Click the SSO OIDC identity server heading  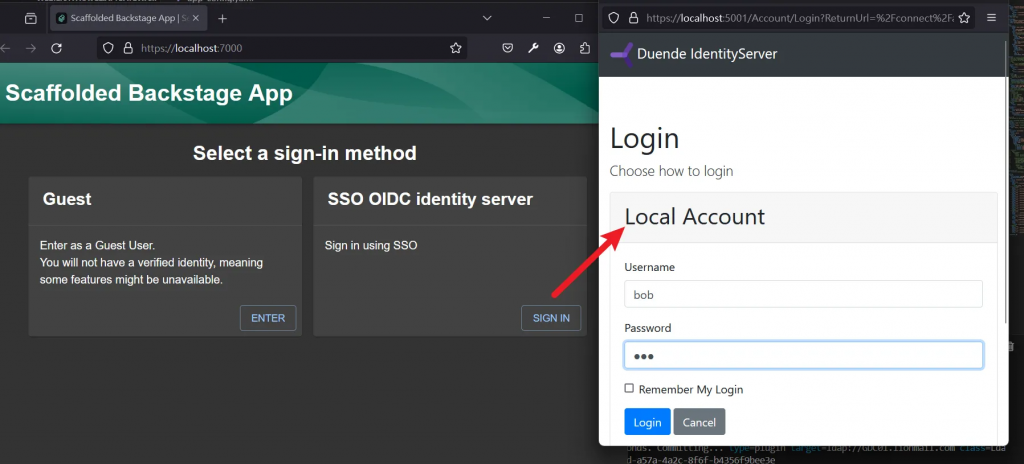click(x=430, y=199)
